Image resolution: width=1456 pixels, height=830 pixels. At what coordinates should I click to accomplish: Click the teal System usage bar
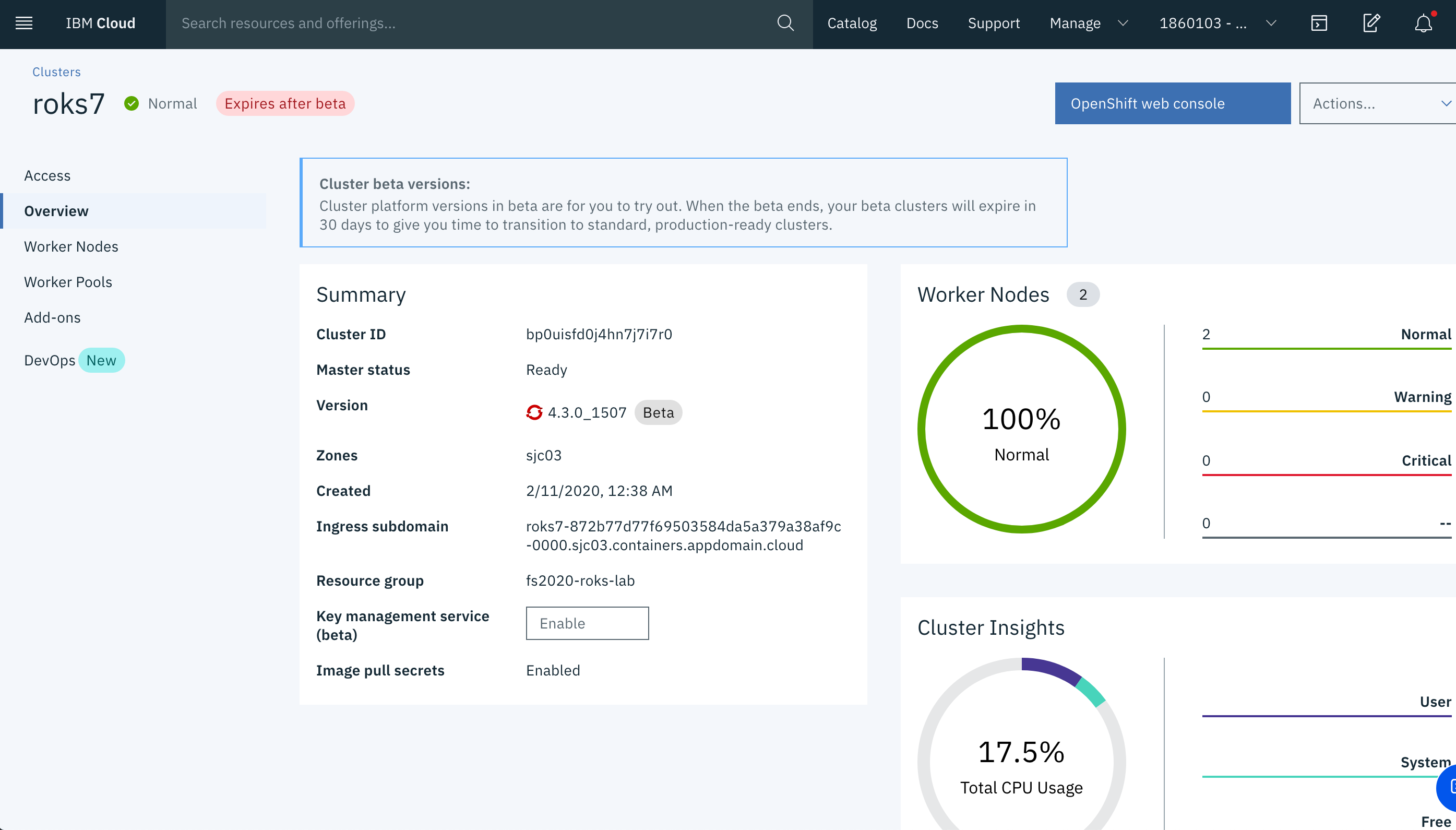pos(1319,776)
